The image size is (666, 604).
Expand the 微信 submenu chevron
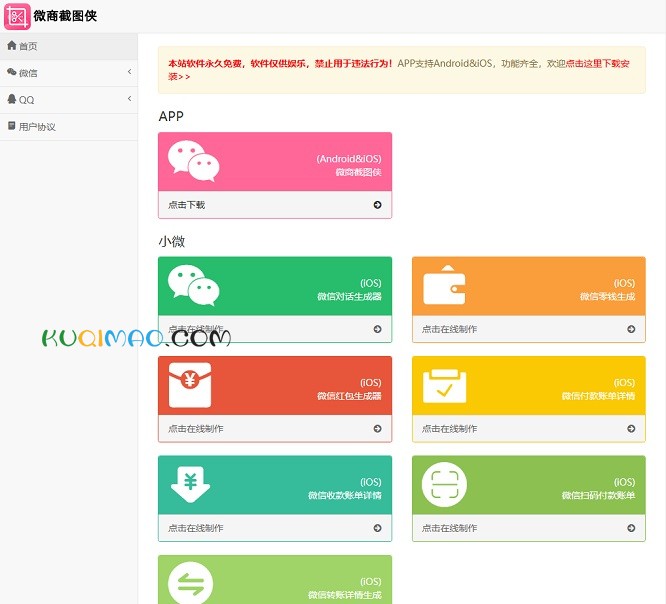(130, 72)
